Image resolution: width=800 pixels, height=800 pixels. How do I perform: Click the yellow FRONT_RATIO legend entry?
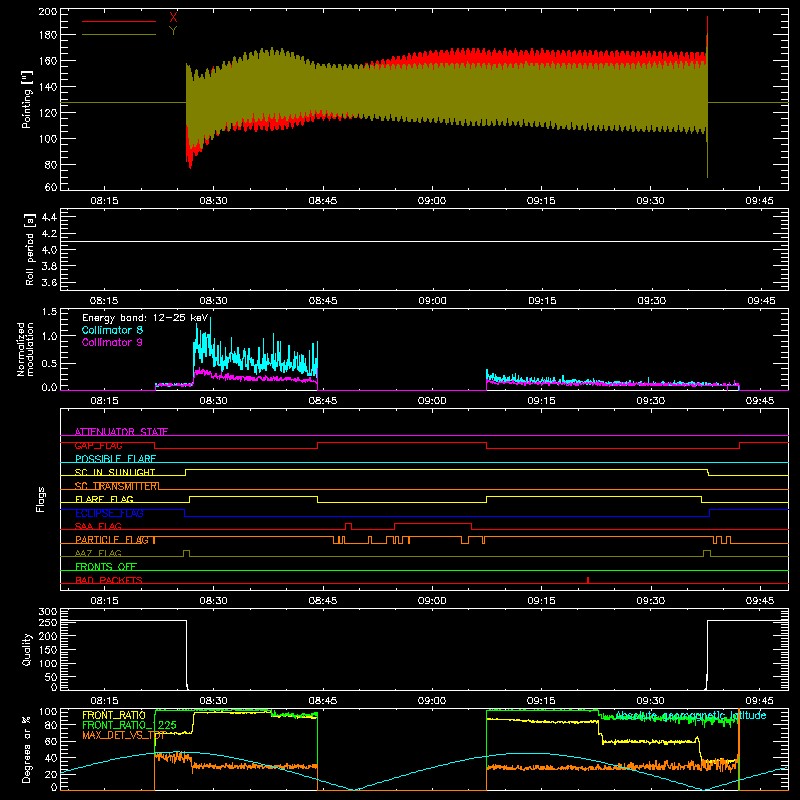pos(114,715)
